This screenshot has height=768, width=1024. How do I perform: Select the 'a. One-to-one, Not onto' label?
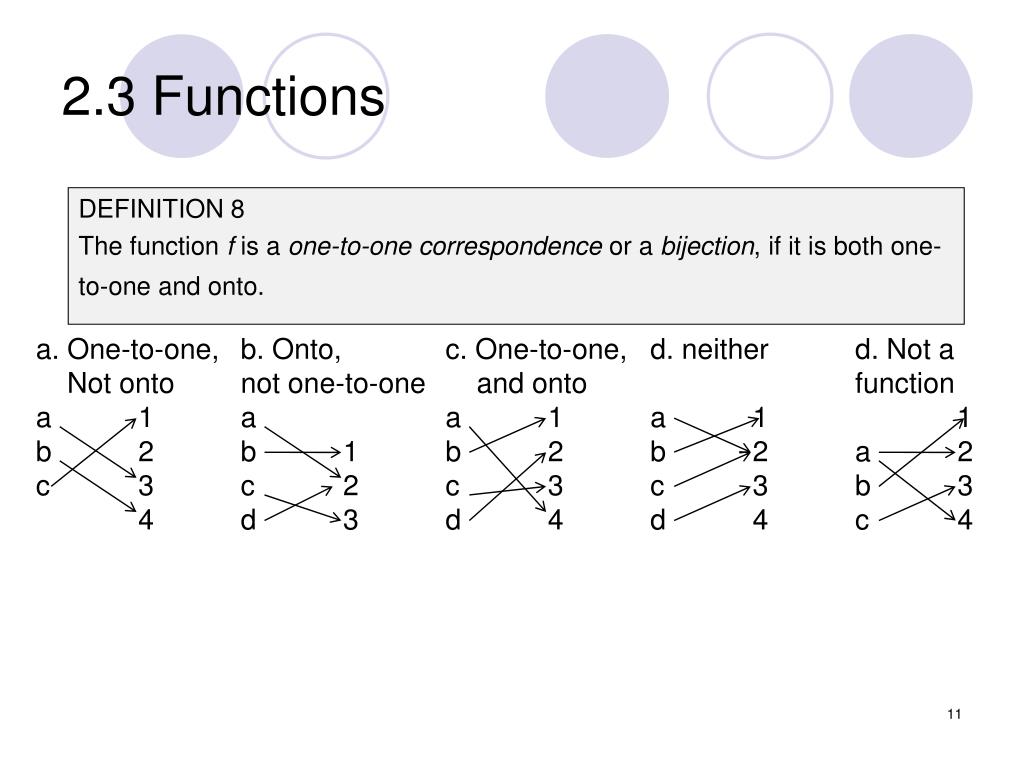(127, 366)
